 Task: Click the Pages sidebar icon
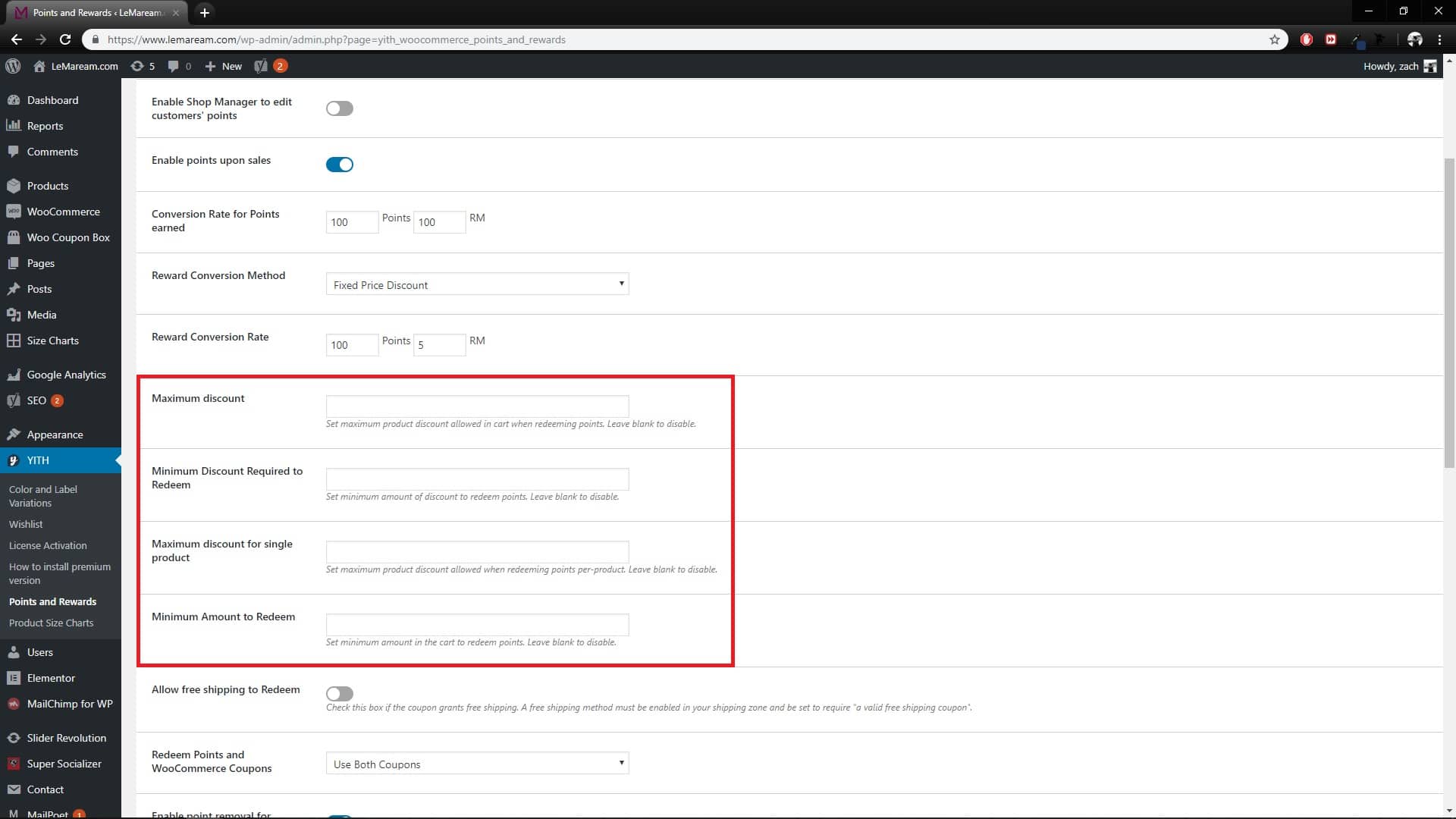(x=14, y=263)
